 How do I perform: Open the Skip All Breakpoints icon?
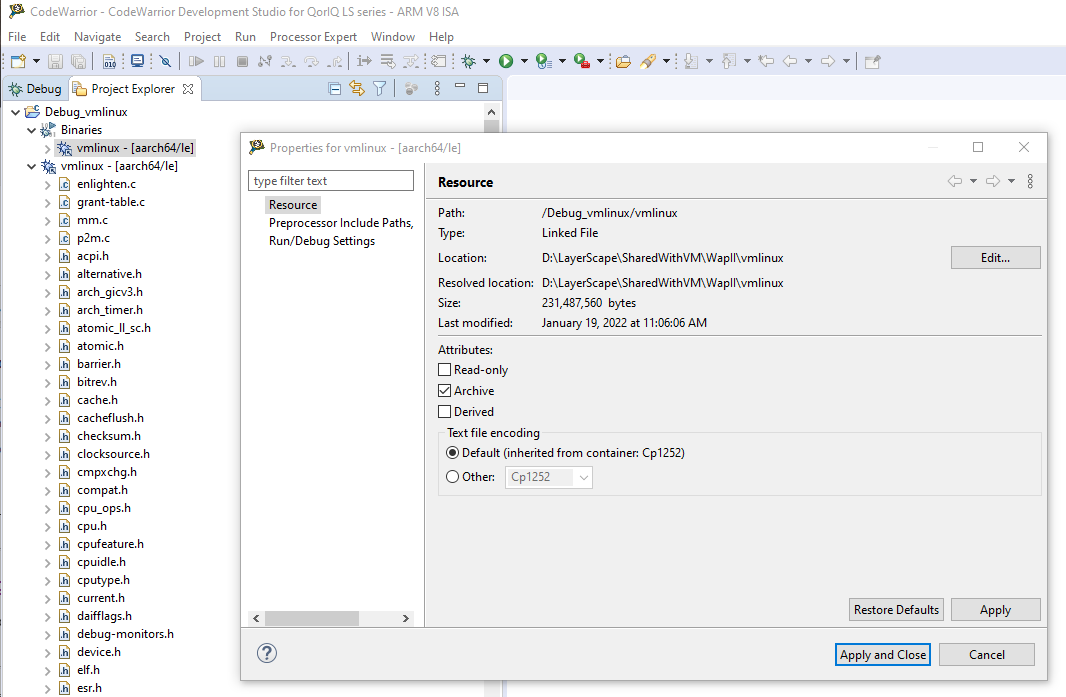[x=165, y=60]
